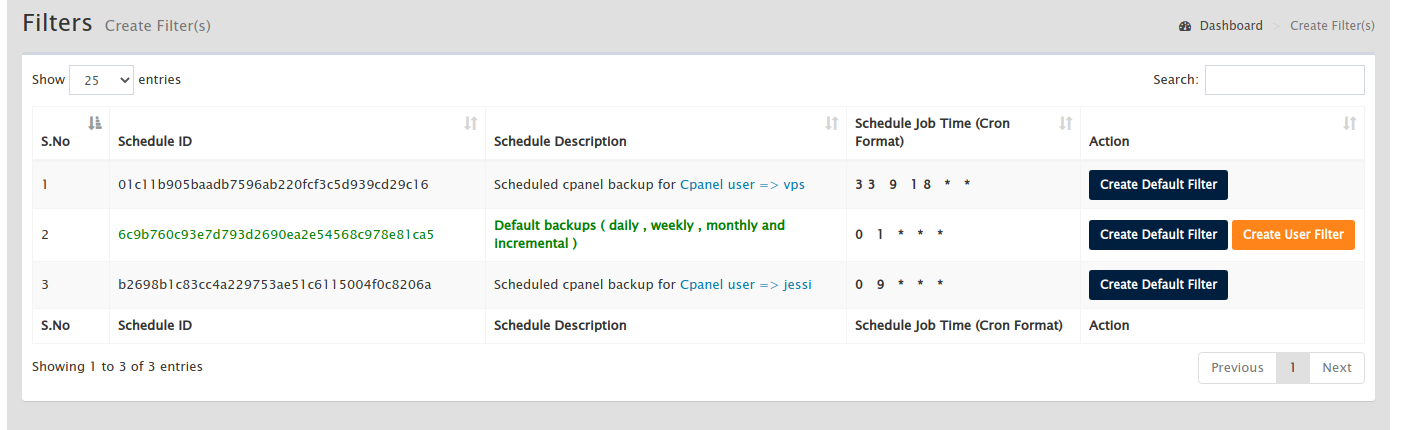Sort by Schedule Job Time arrows icon
Viewport: 1402px width, 430px height.
[1066, 123]
